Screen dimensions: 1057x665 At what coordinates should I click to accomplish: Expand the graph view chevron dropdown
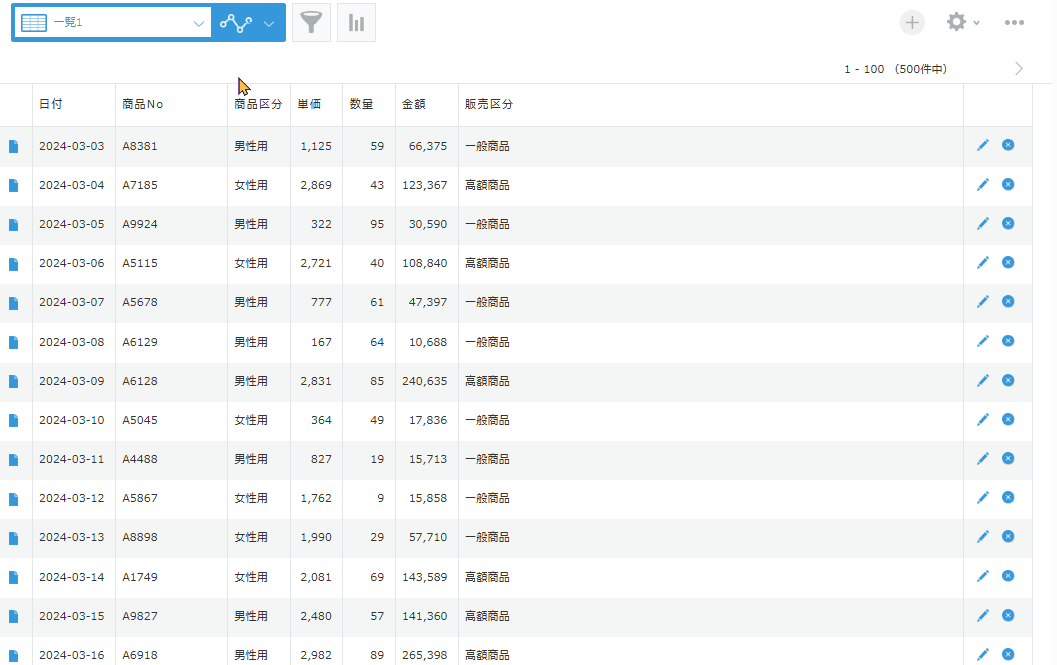tap(269, 23)
